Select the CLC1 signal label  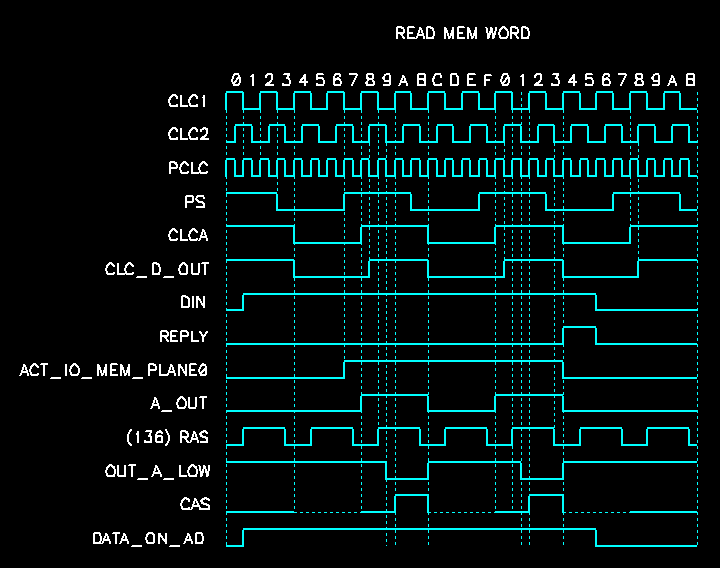click(187, 101)
